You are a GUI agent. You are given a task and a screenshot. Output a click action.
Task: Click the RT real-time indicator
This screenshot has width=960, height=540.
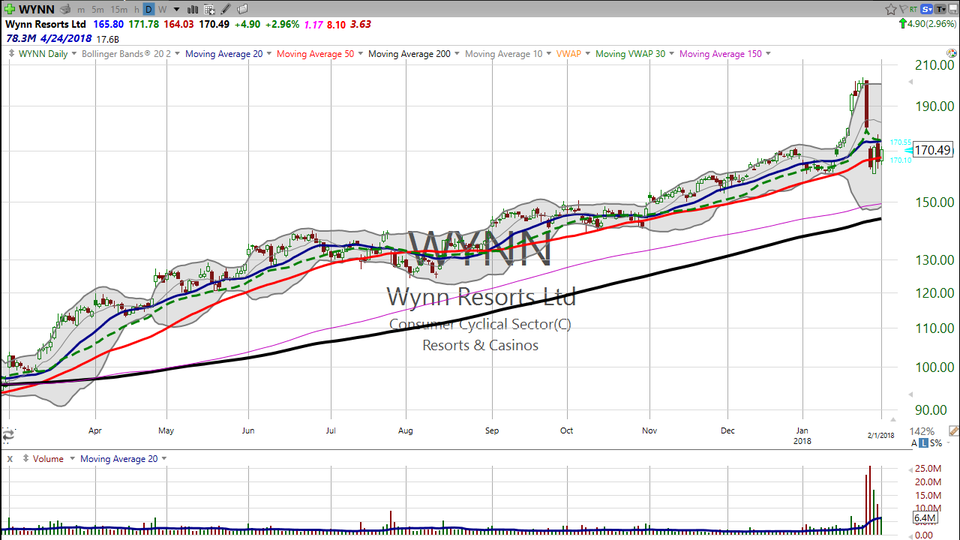913,9
